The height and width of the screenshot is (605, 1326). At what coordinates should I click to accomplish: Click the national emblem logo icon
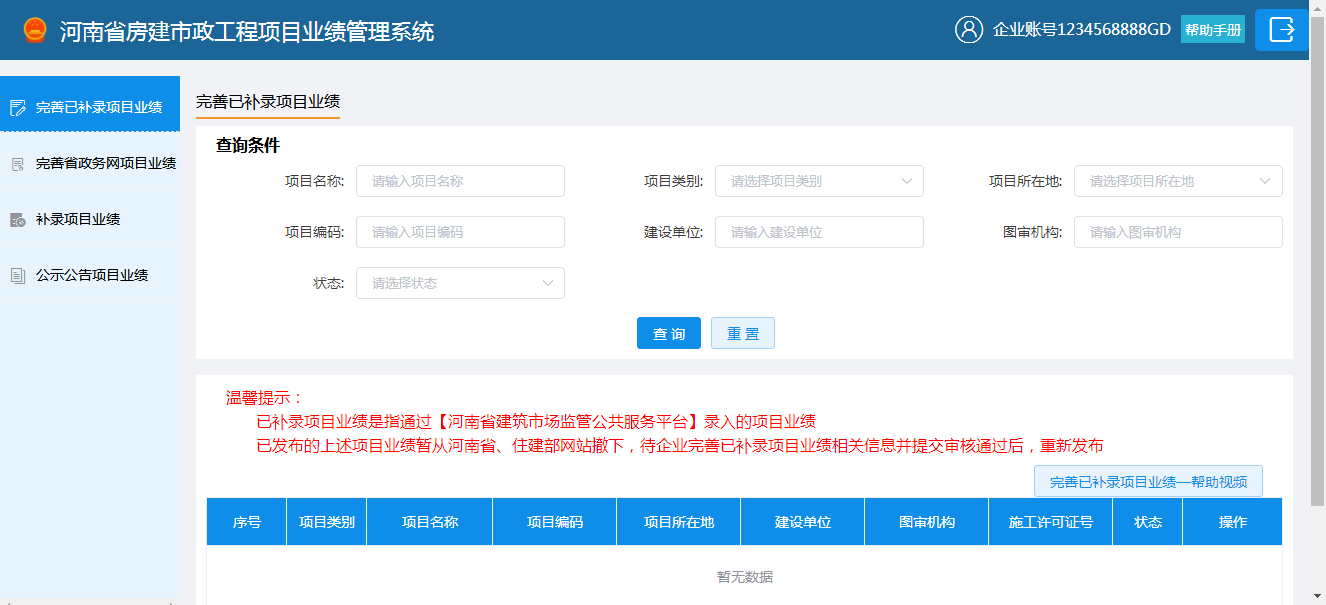(x=35, y=30)
